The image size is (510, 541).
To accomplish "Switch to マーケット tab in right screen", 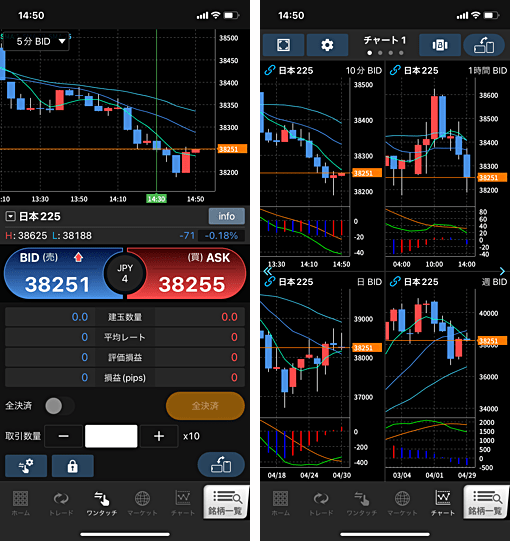I will [x=402, y=503].
